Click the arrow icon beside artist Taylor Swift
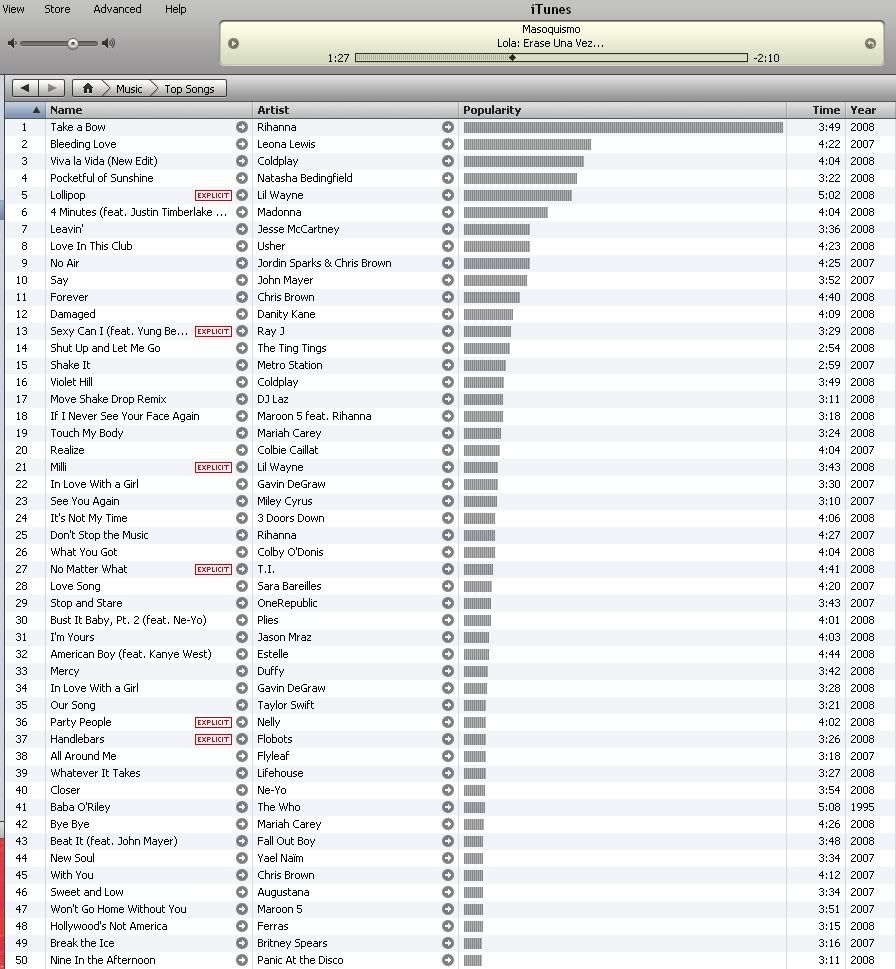896x969 pixels. tap(447, 705)
